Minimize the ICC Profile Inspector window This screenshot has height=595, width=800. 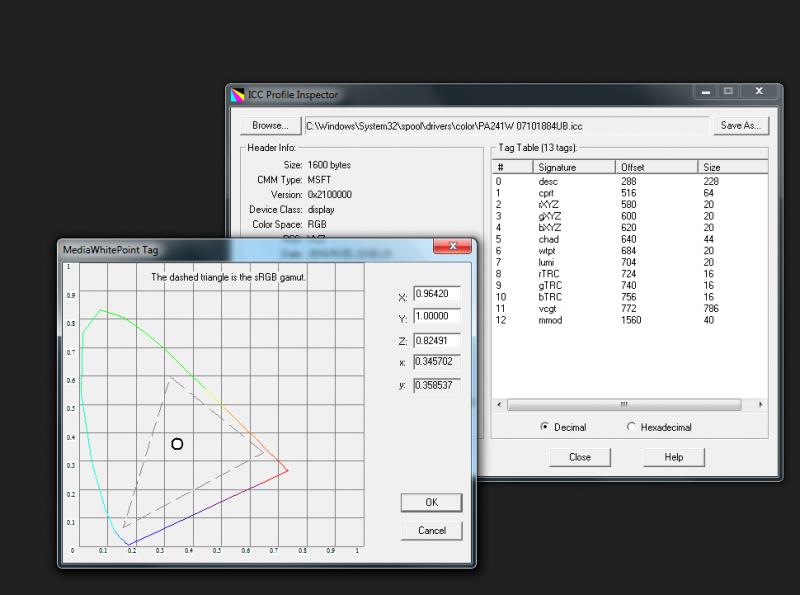(x=706, y=92)
